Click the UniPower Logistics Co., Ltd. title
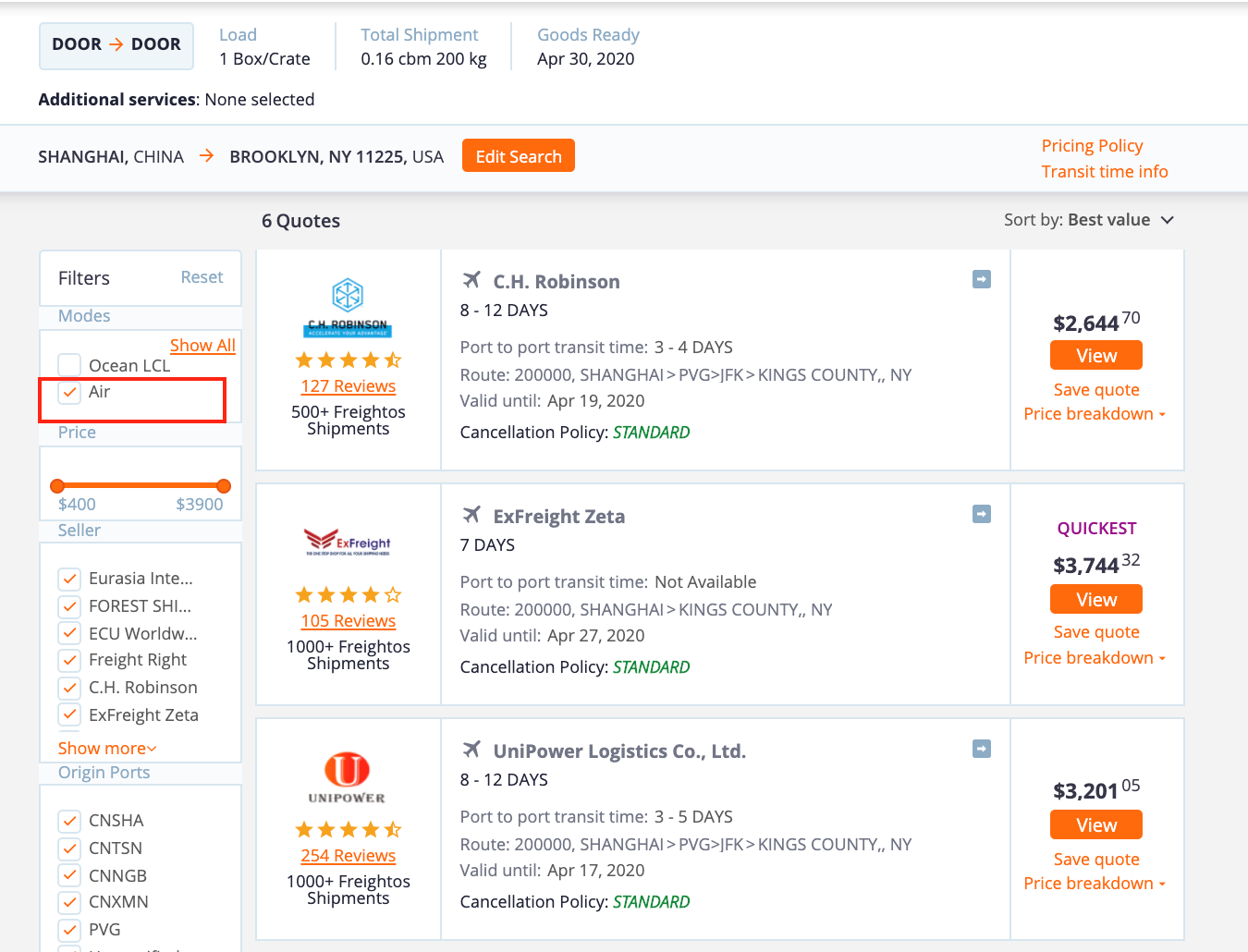The width and height of the screenshot is (1248, 952). tap(619, 751)
